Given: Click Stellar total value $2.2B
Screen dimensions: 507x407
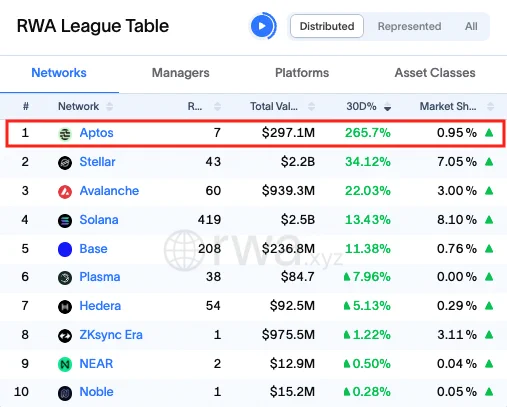Looking at the screenshot, I should pos(298,162).
